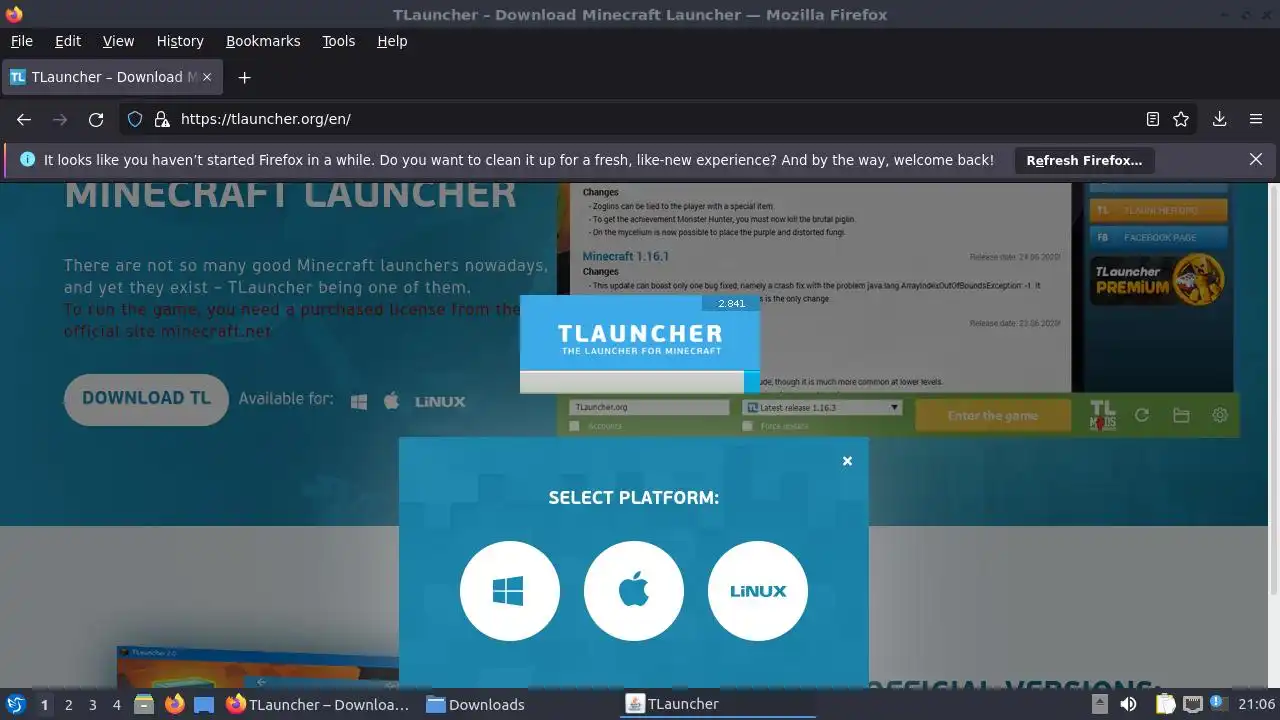Go back with the Firefox back arrow
The width and height of the screenshot is (1280, 720).
click(24, 119)
